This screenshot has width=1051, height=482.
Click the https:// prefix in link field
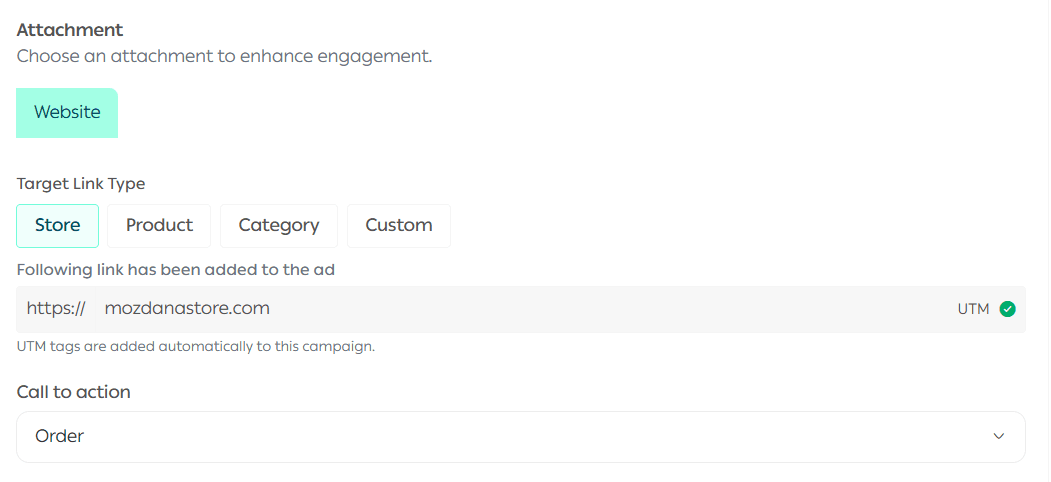coord(56,308)
